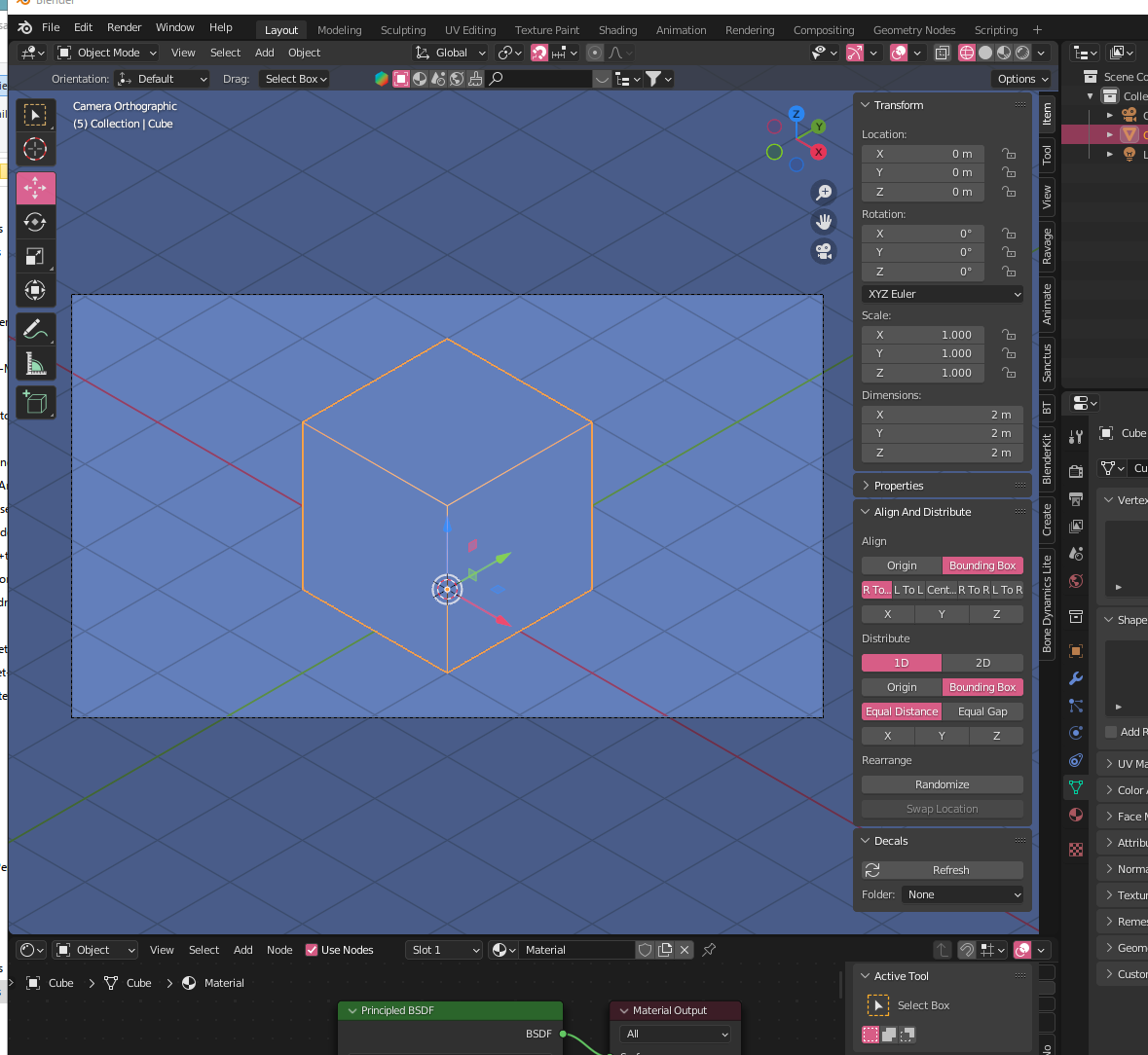The image size is (1148, 1055).
Task: Pick the Annotate pencil tool
Action: (x=35, y=330)
